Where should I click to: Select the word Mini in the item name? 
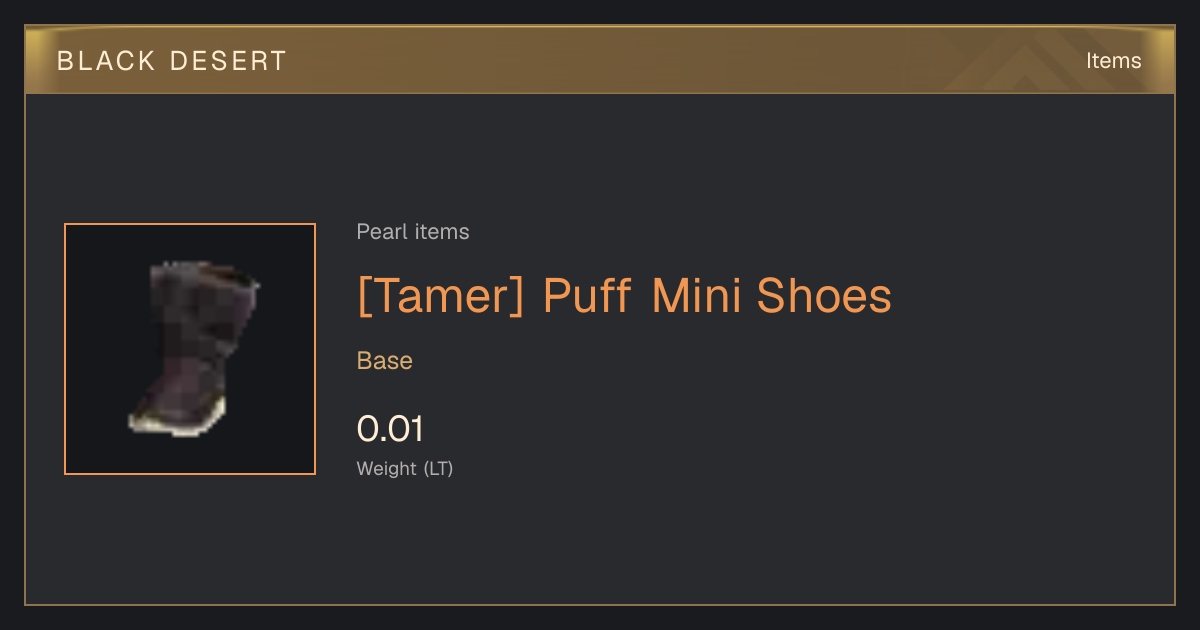(x=697, y=296)
